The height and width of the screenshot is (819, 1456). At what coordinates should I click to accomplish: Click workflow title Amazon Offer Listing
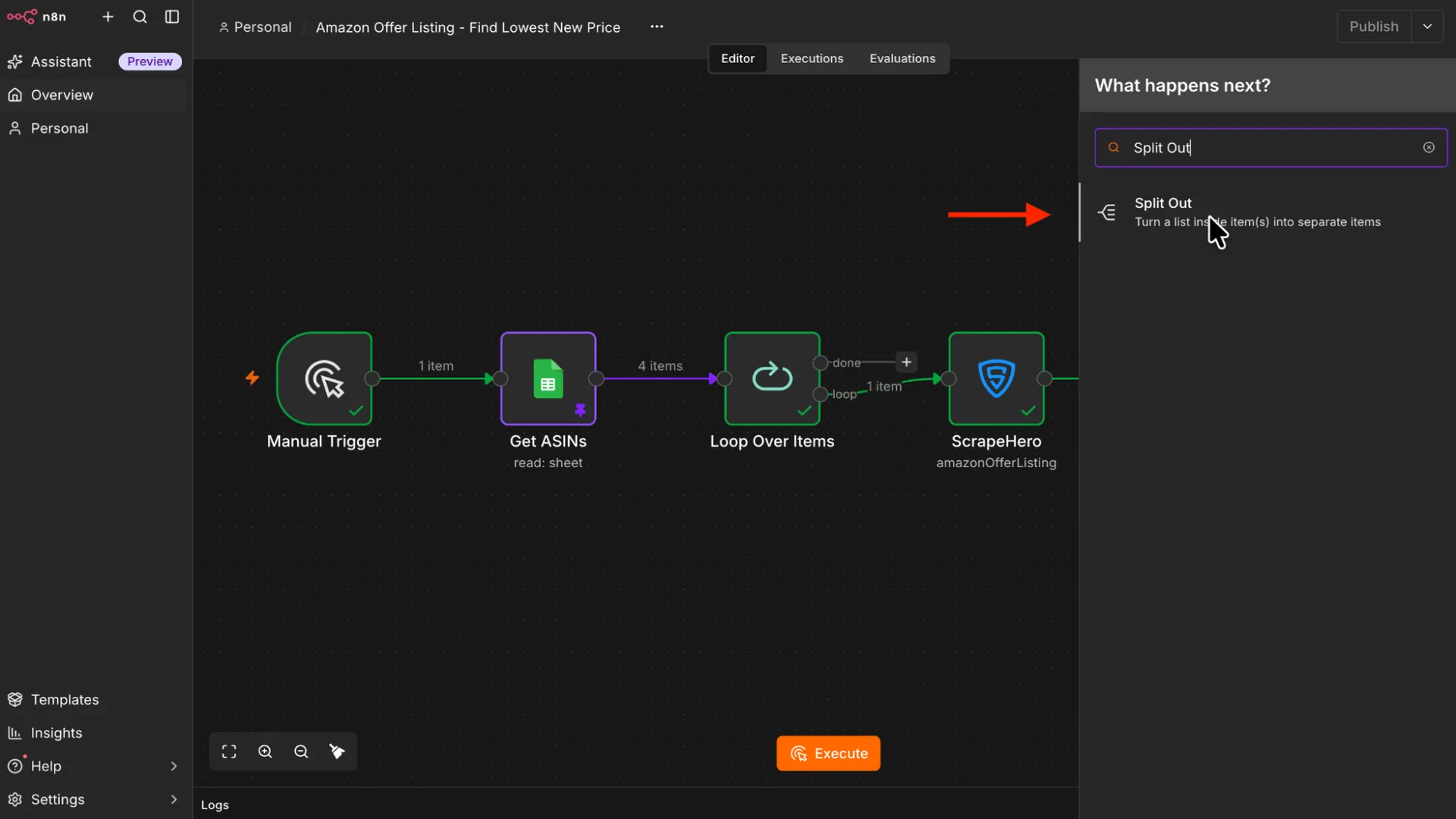click(x=468, y=27)
